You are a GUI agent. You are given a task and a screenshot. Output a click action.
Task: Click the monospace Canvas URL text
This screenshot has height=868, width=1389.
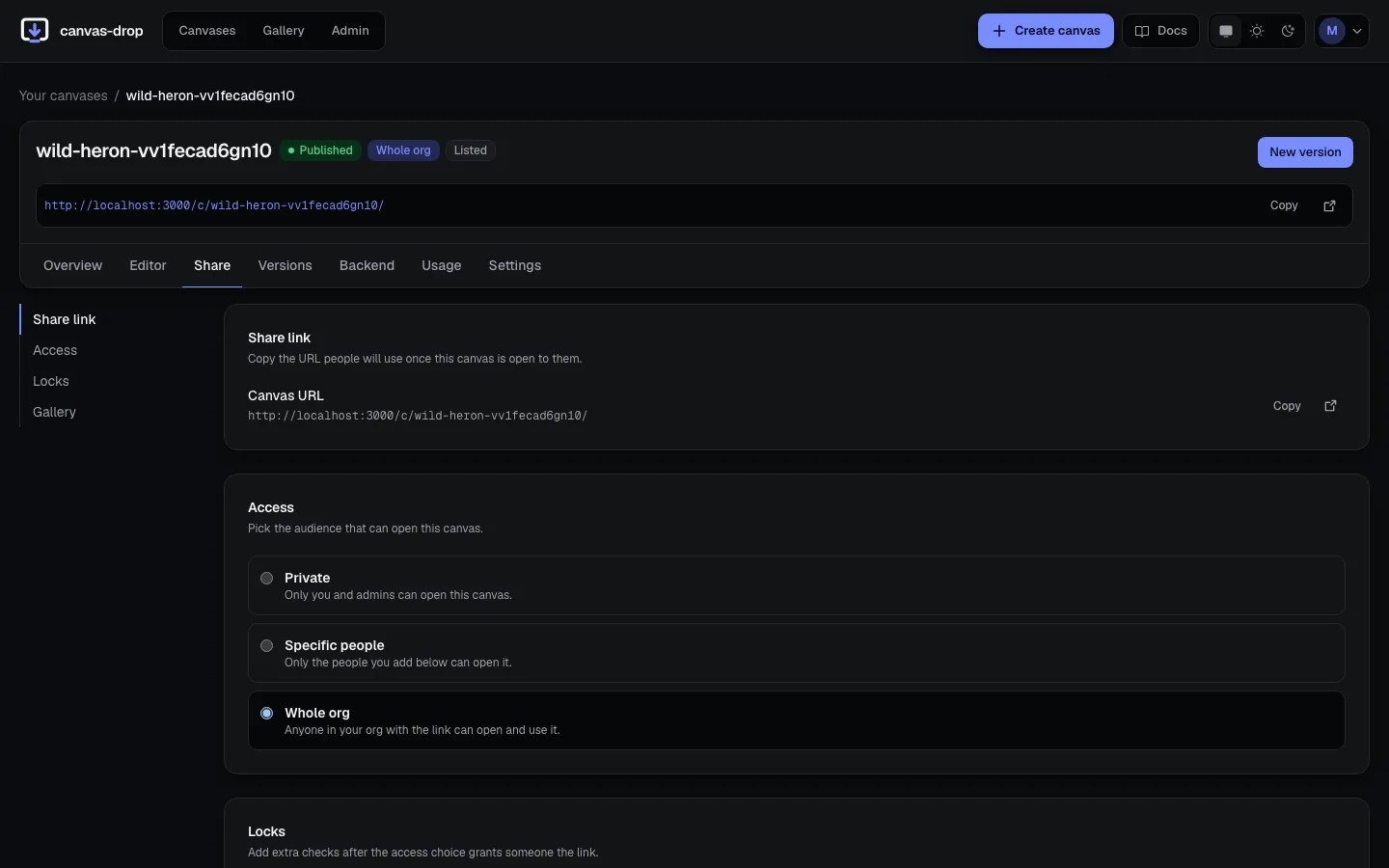click(418, 416)
